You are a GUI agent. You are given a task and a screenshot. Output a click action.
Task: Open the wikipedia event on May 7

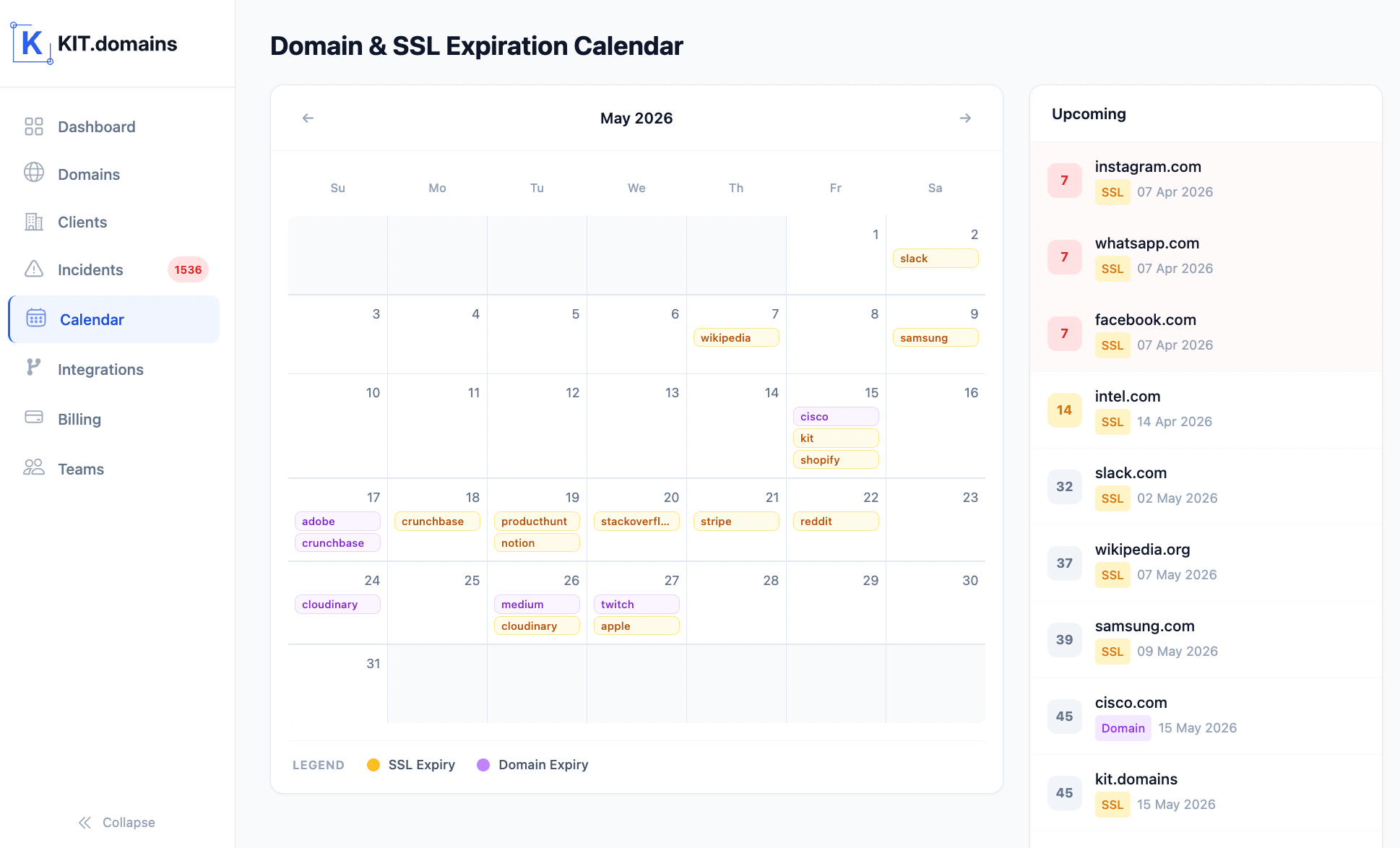[735, 337]
